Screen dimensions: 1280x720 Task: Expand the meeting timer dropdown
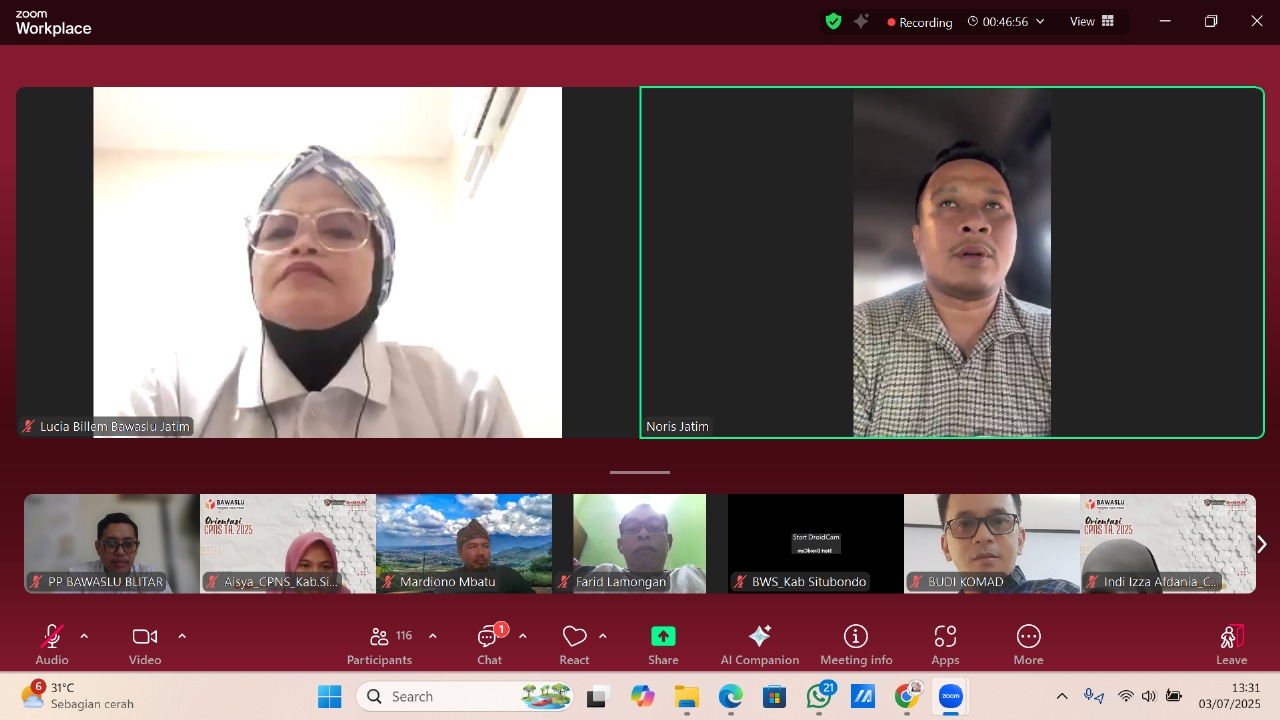pyautogui.click(x=1040, y=21)
